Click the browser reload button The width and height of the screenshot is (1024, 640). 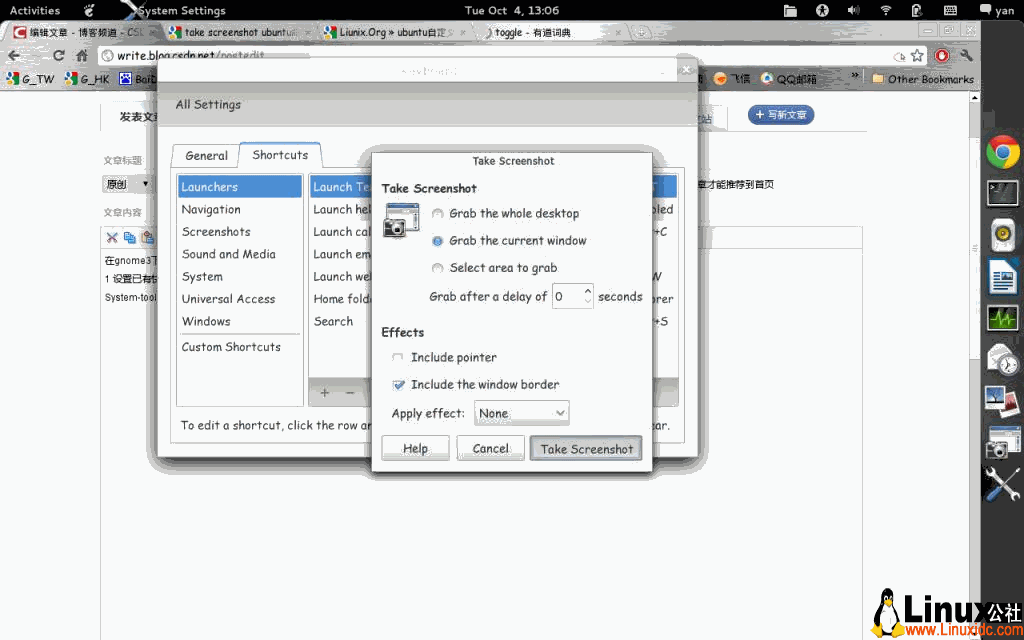click(59, 56)
